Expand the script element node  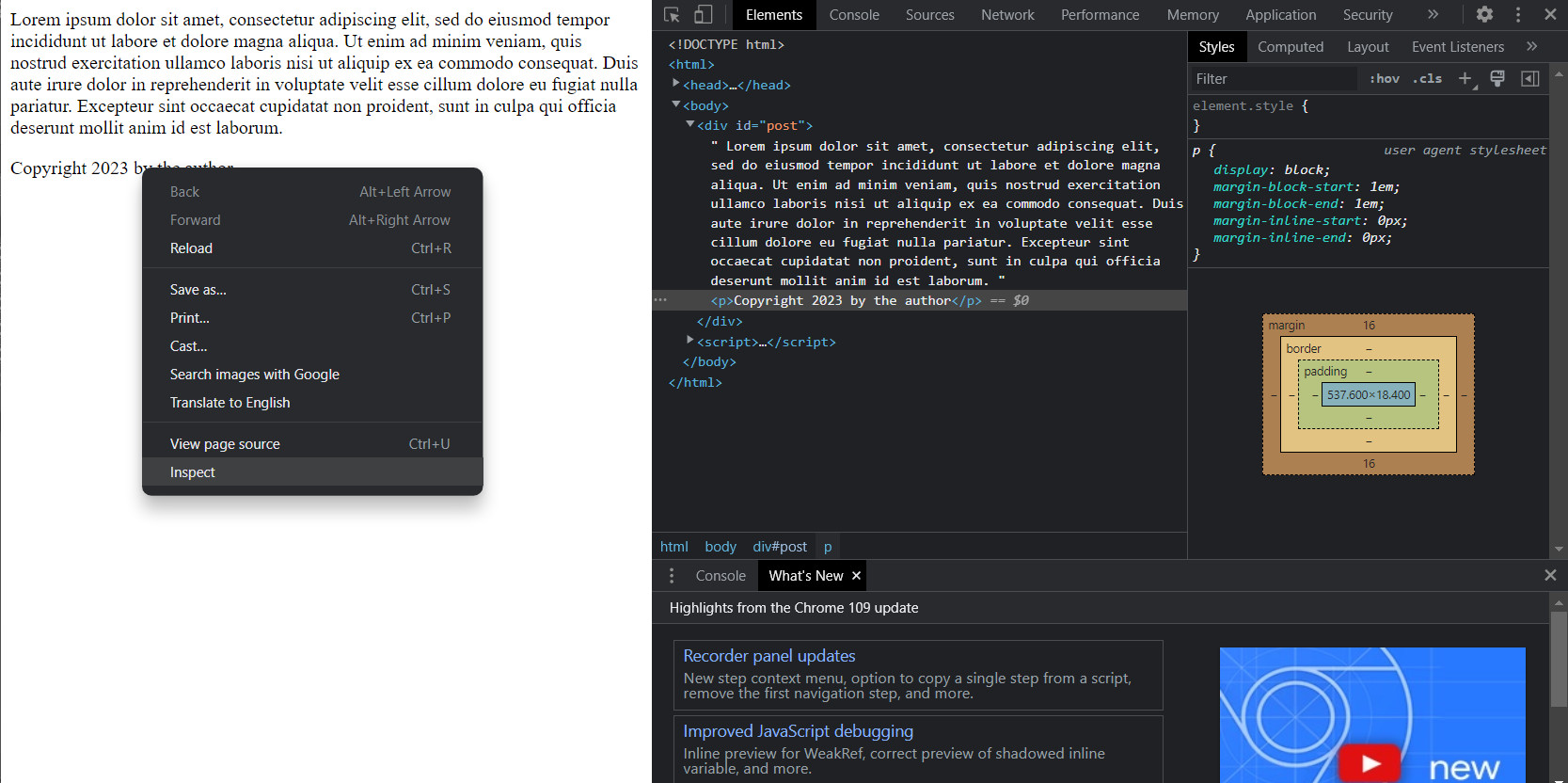[x=690, y=341]
